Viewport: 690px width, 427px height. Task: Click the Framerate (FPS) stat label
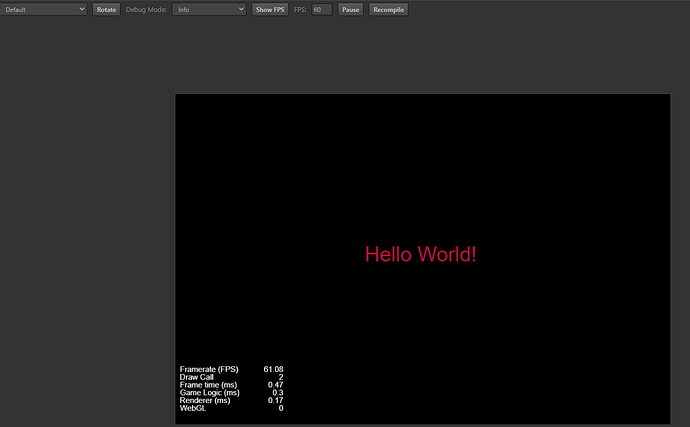pyautogui.click(x=209, y=369)
